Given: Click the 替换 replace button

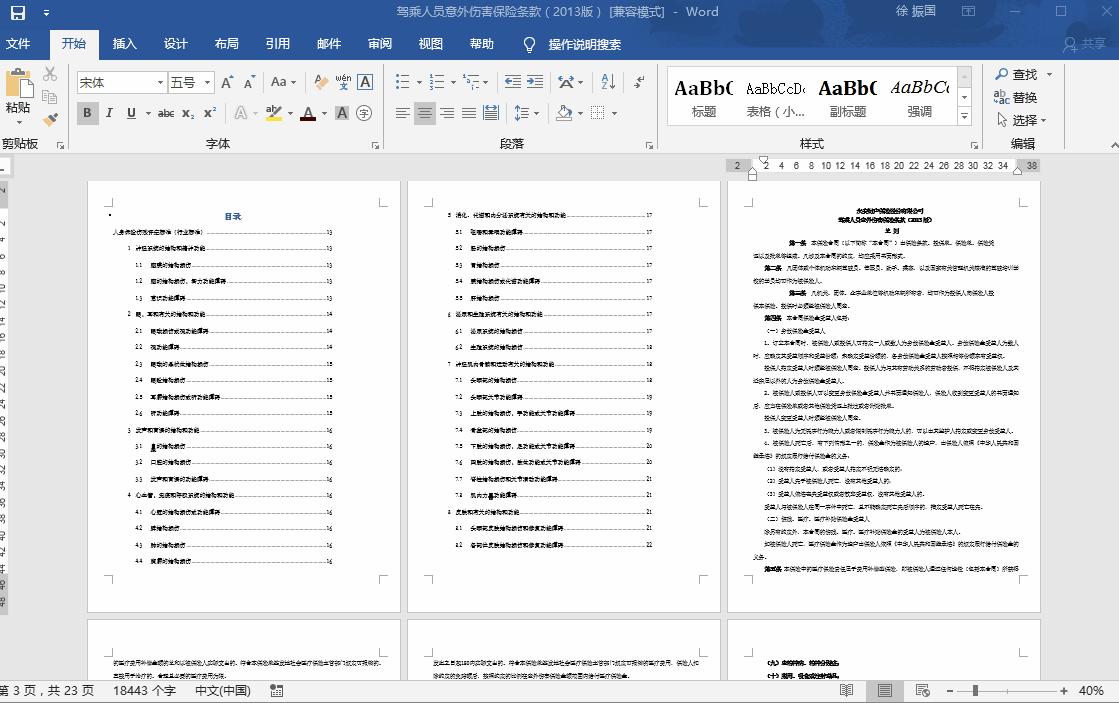Looking at the screenshot, I should (x=1016, y=97).
